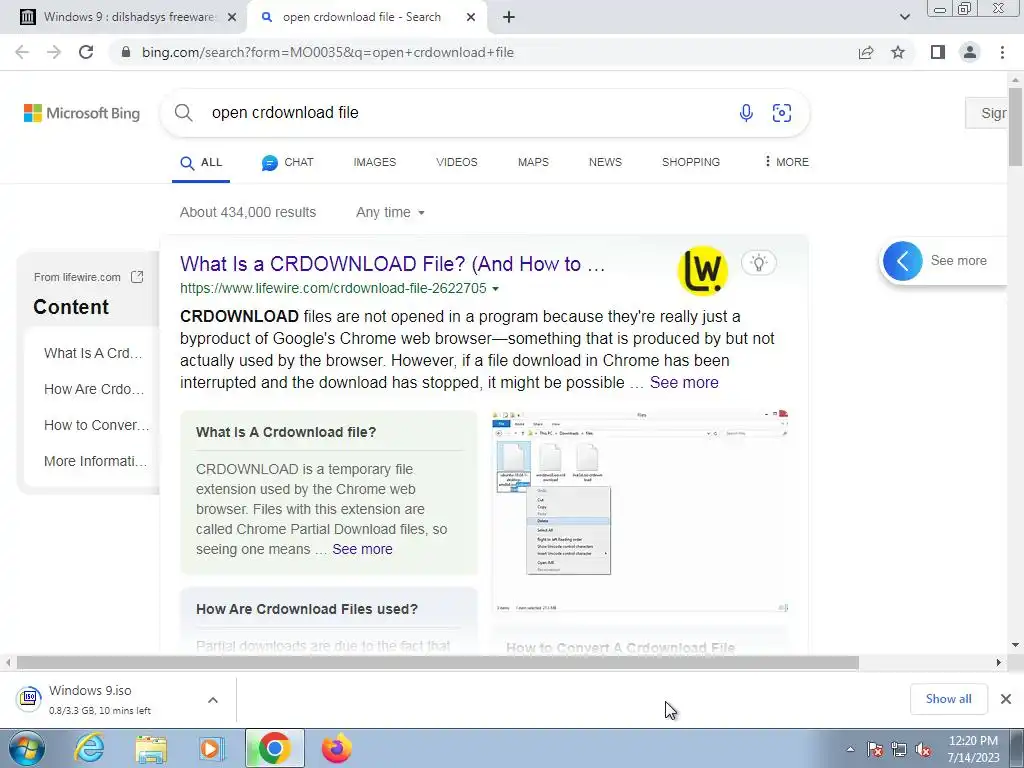Switch to the VIDEOS tab
This screenshot has width=1024, height=768.
[x=456, y=162]
